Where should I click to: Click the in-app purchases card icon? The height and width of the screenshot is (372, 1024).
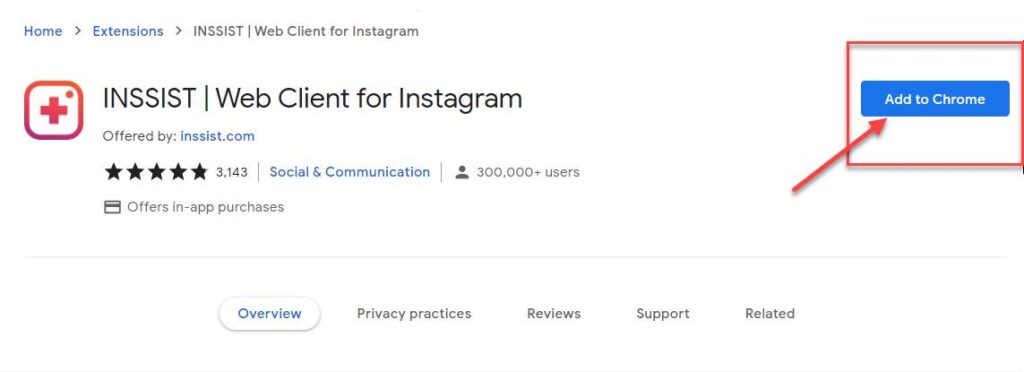112,207
